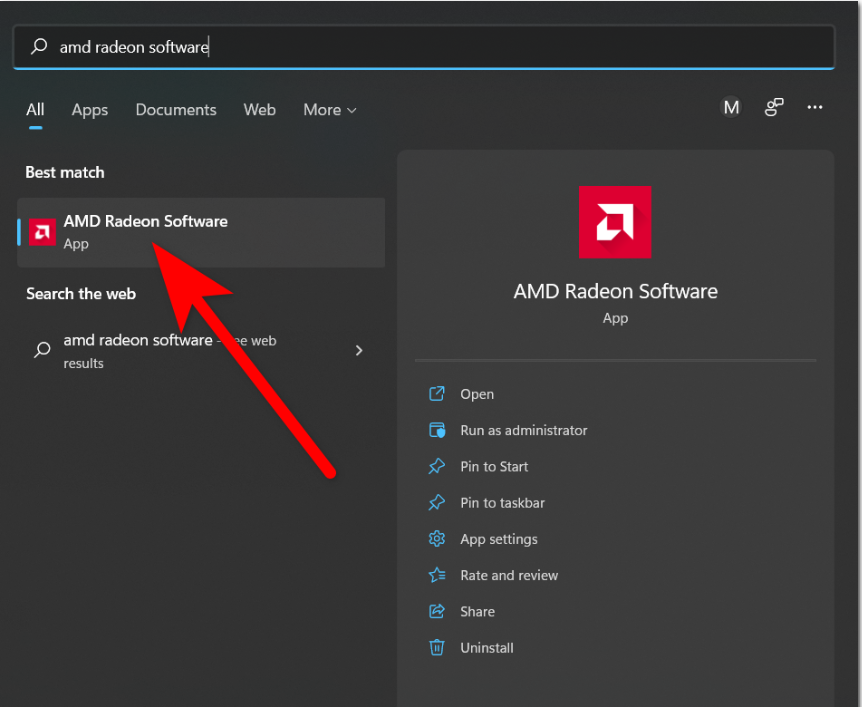Switch to the Apps tab

[89, 110]
